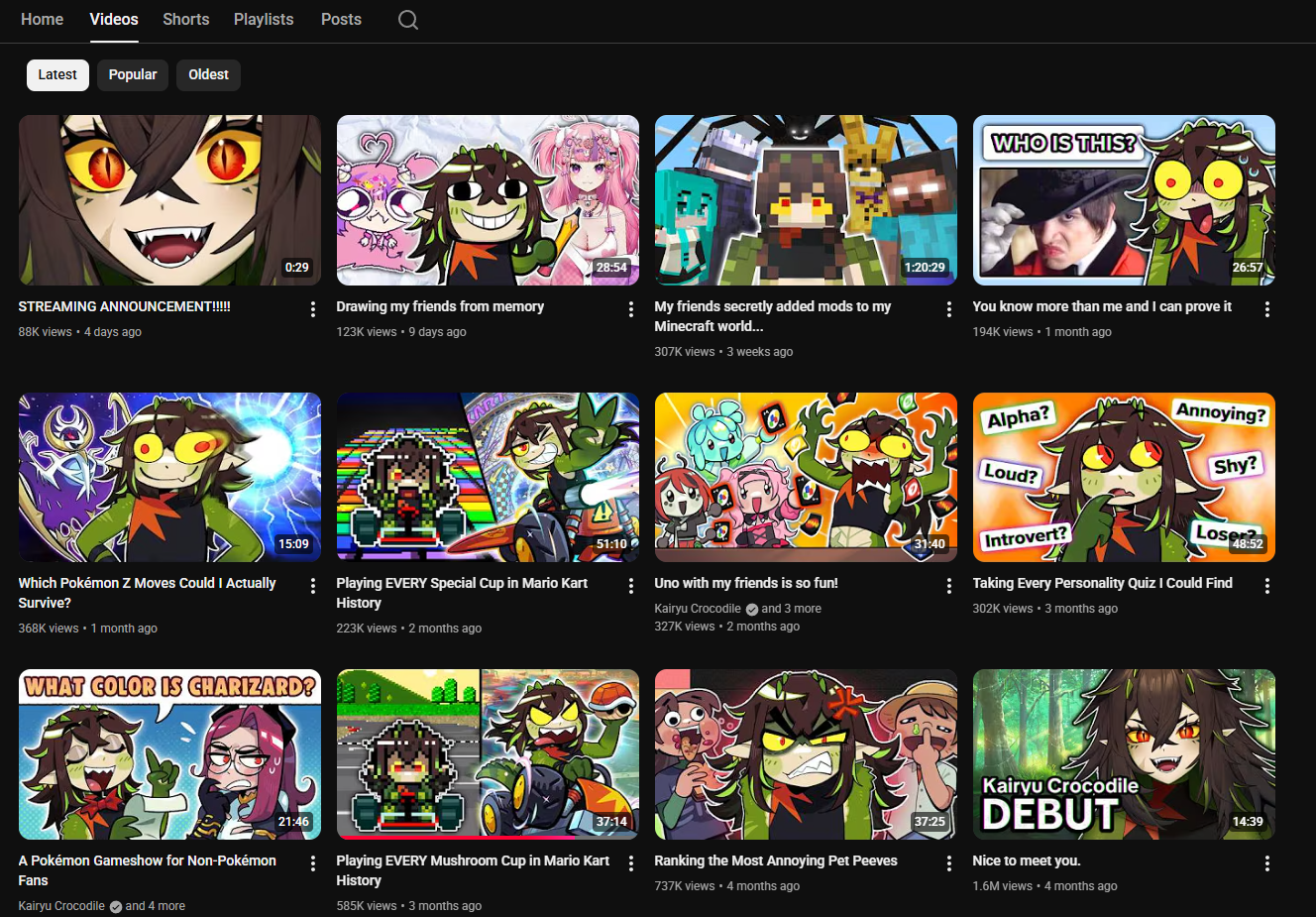The height and width of the screenshot is (917, 1316).
Task: Show options for Pokémon Z Moves video
Action: click(313, 586)
